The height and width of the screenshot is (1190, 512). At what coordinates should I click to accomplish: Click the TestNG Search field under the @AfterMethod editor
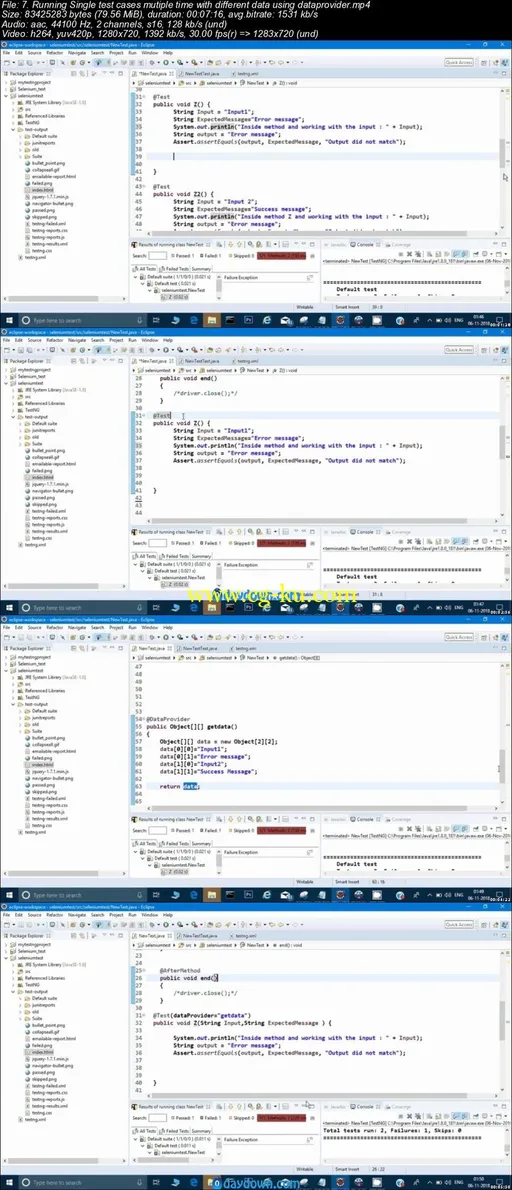click(158, 1118)
